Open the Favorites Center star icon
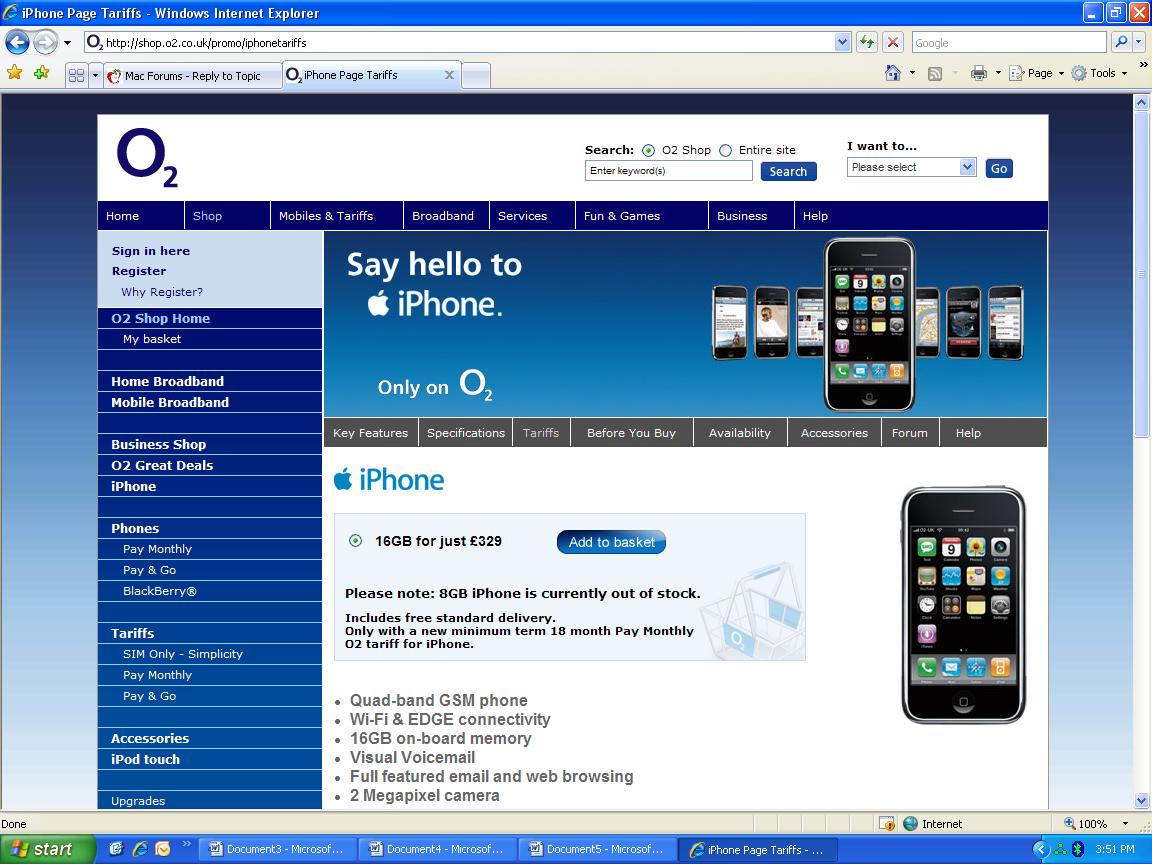The image size is (1152, 864). (x=14, y=74)
